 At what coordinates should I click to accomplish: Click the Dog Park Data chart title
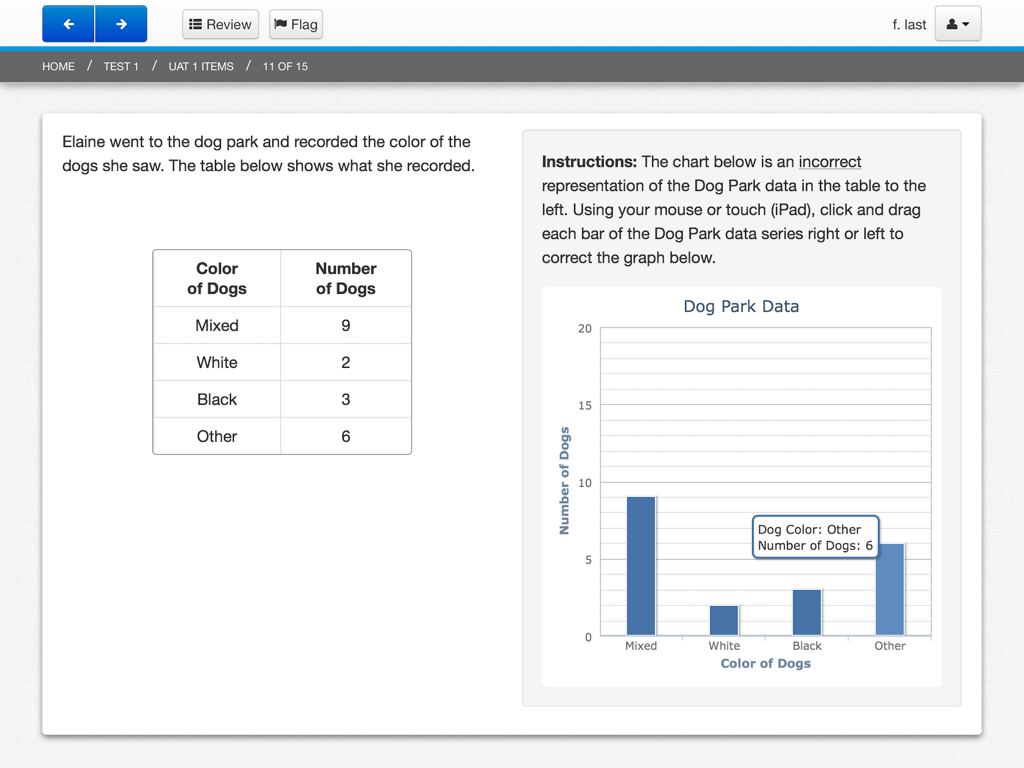coord(741,306)
